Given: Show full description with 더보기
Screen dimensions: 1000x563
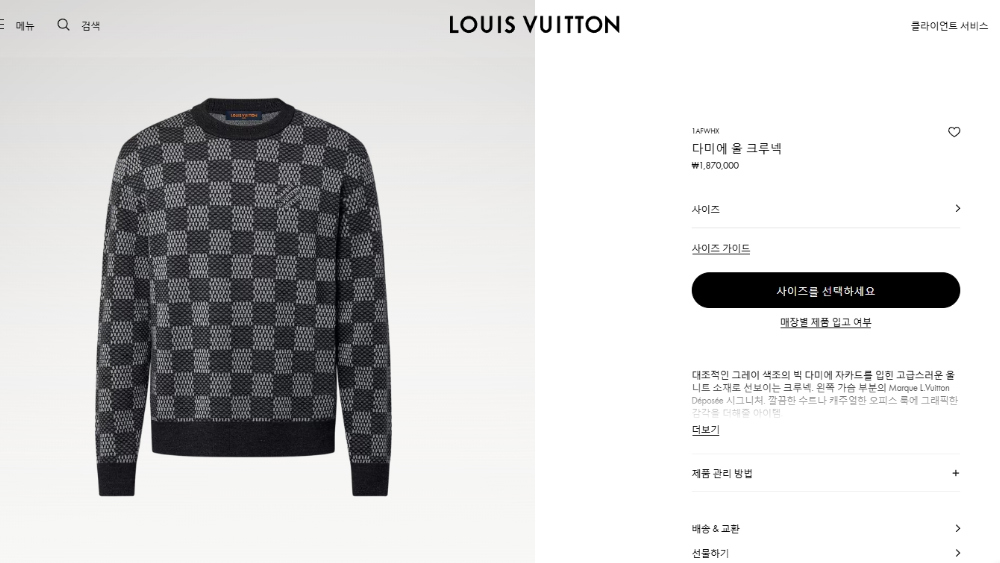Looking at the screenshot, I should pos(705,430).
